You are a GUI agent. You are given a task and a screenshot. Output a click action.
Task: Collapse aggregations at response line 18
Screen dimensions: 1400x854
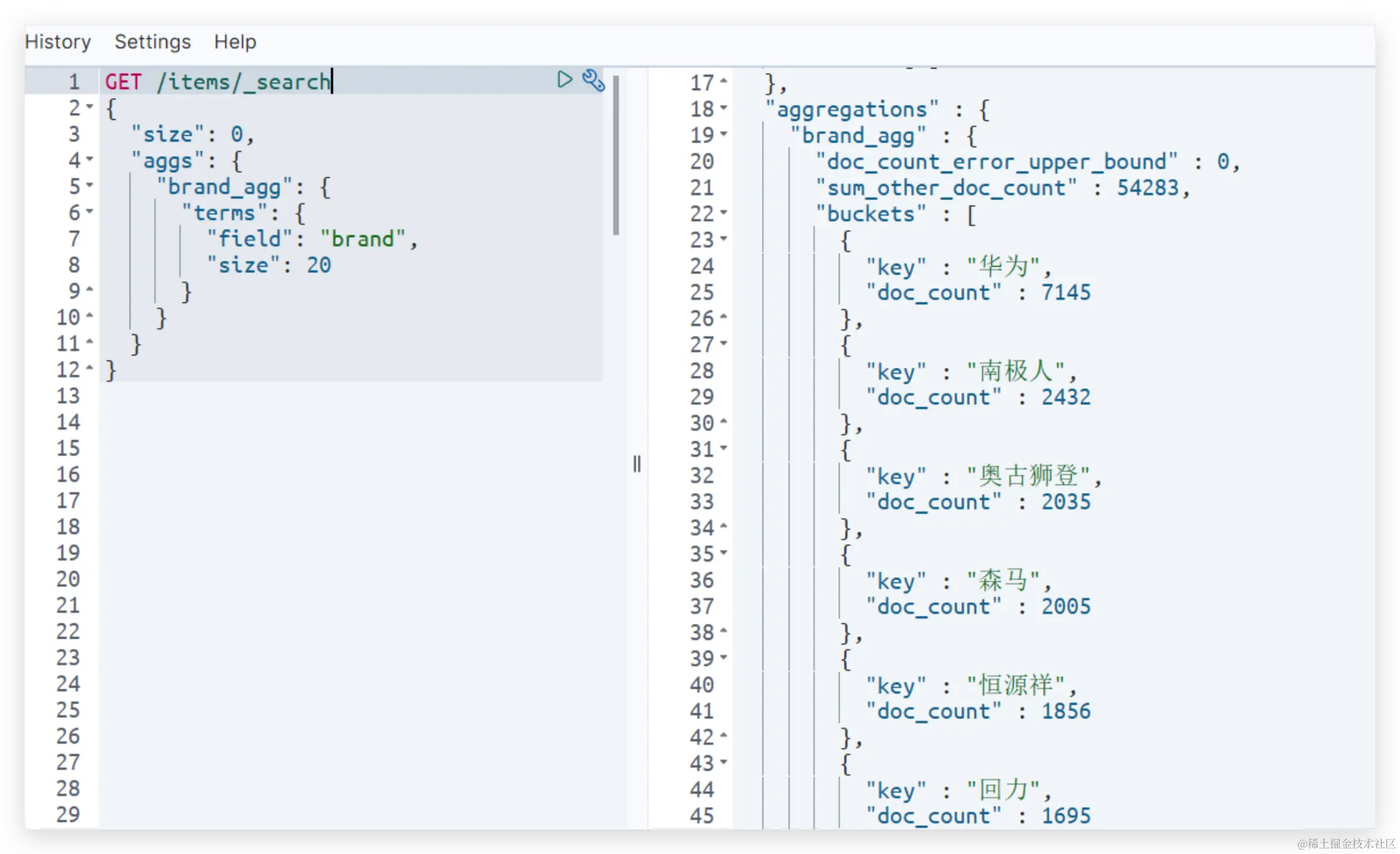pyautogui.click(x=724, y=108)
